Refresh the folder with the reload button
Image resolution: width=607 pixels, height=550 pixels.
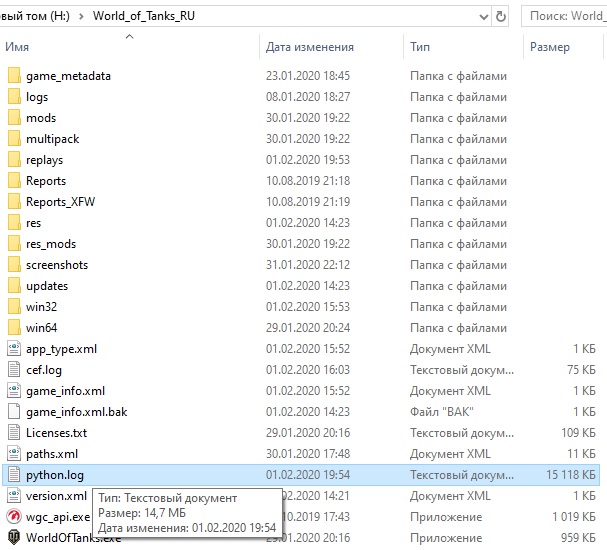coord(501,16)
